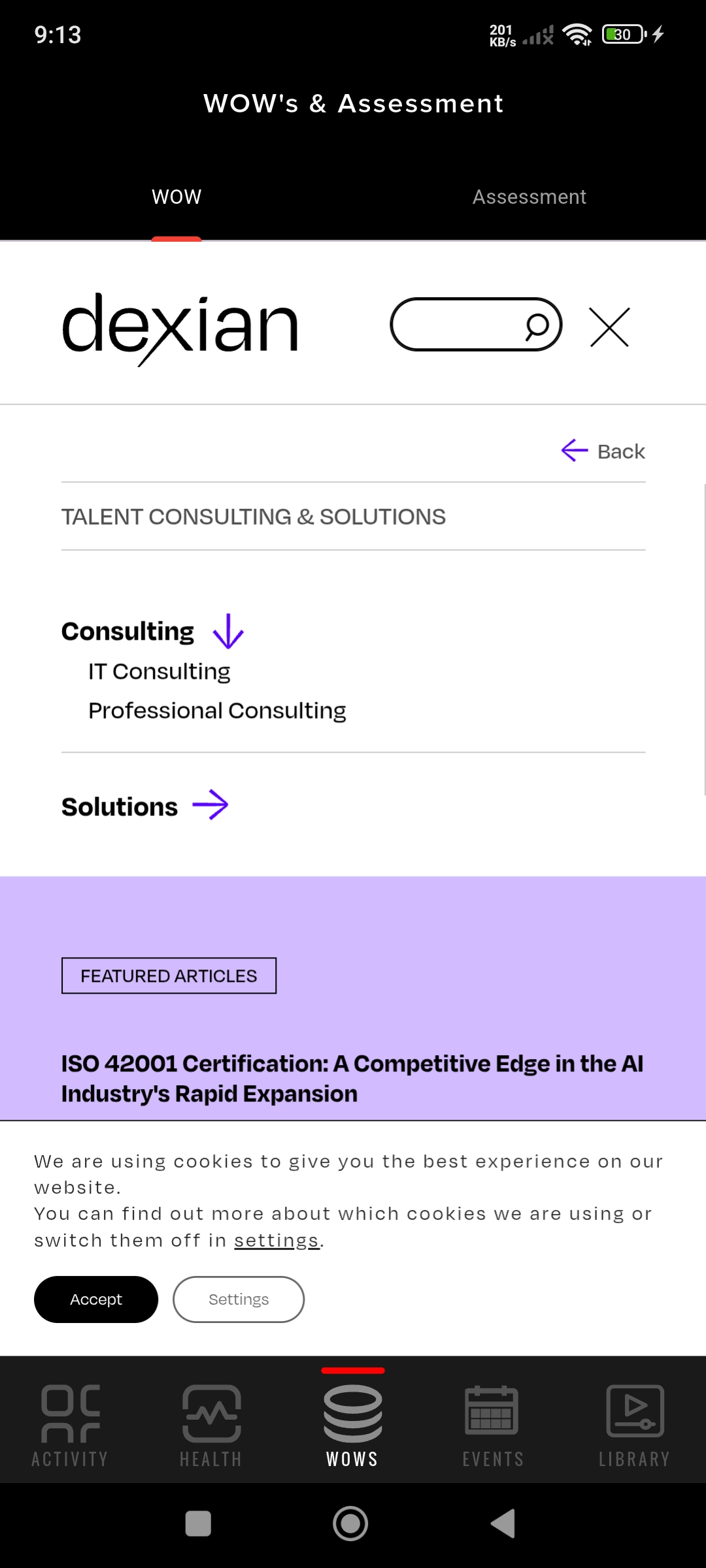Expand the Solutions submenu arrow
Viewport: 706px width, 1568px height.
coord(210,805)
